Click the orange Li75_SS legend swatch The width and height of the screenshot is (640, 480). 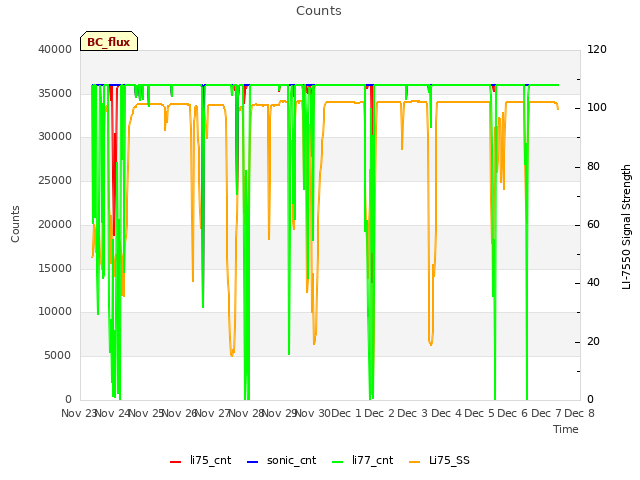(415, 462)
